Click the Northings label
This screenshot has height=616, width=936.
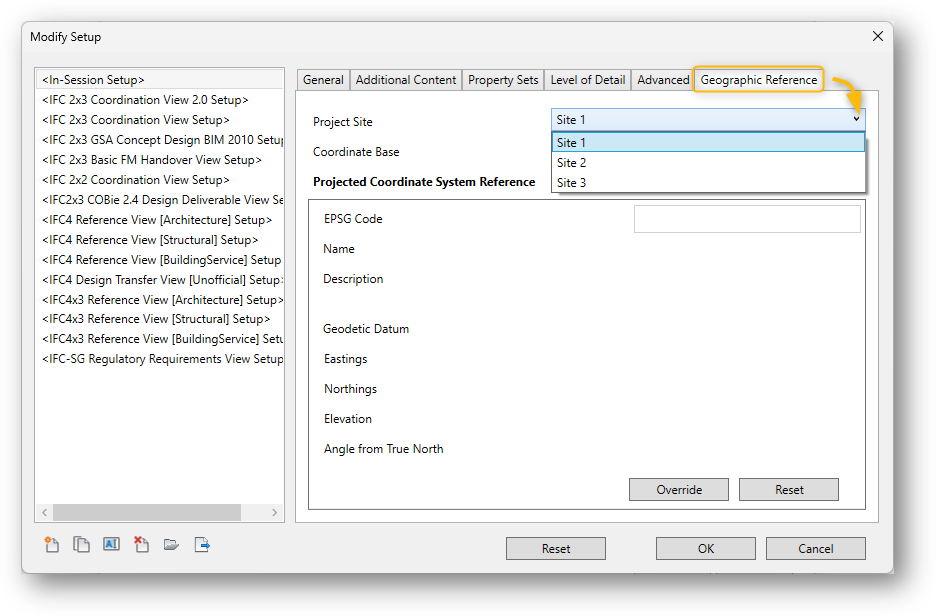tap(350, 389)
